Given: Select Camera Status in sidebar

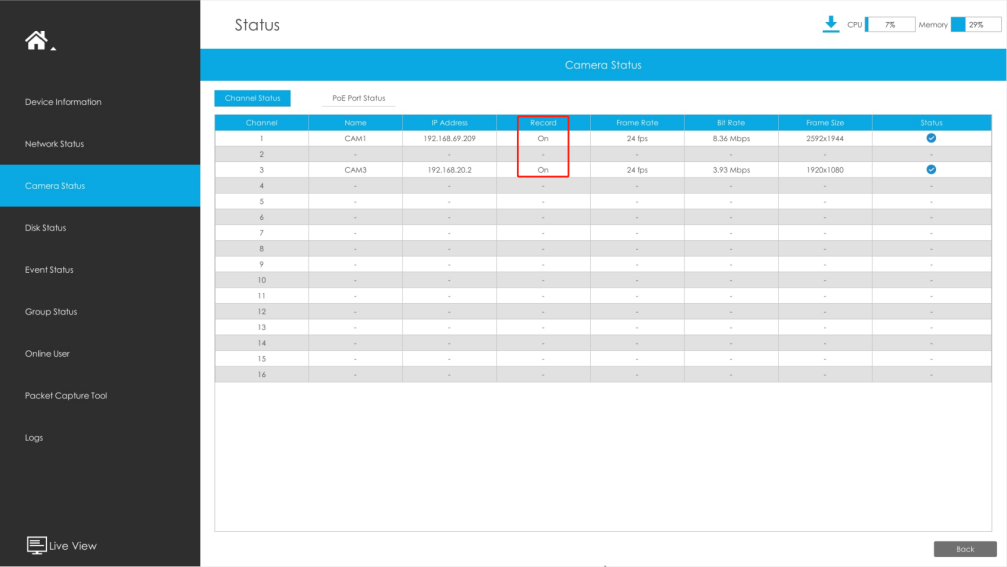Looking at the screenshot, I should point(100,186).
